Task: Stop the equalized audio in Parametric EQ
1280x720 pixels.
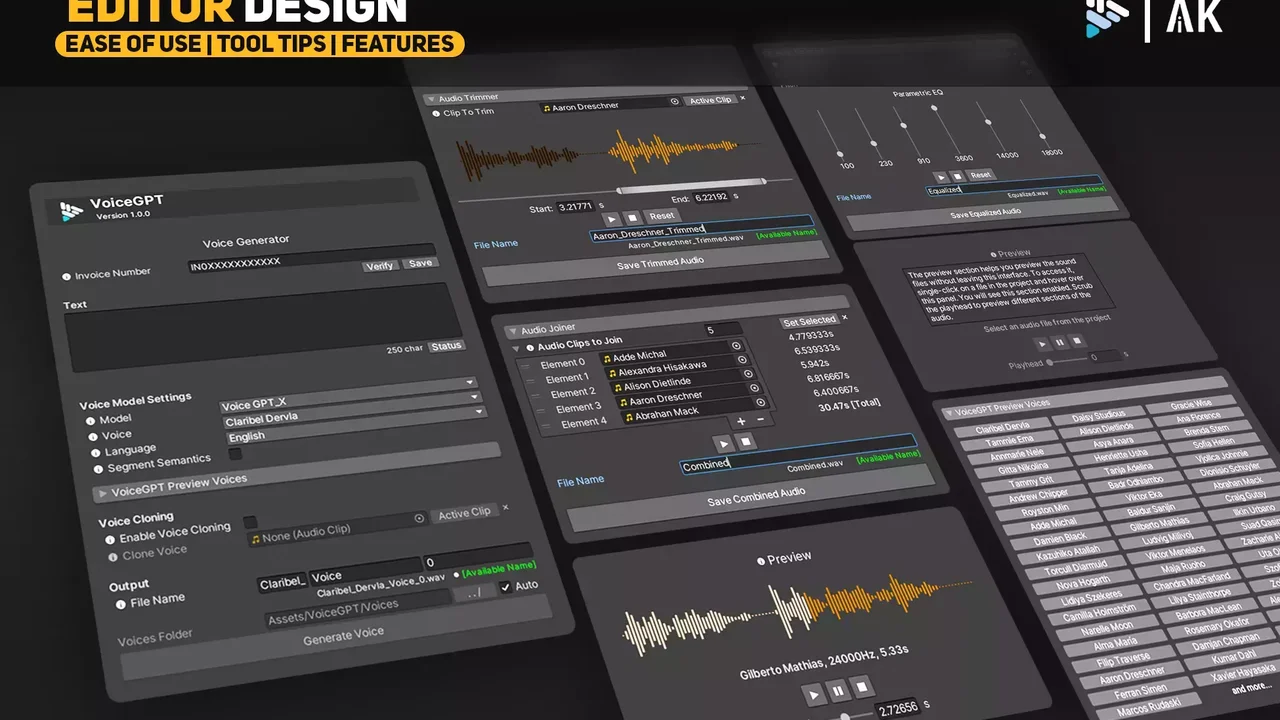Action: (958, 175)
